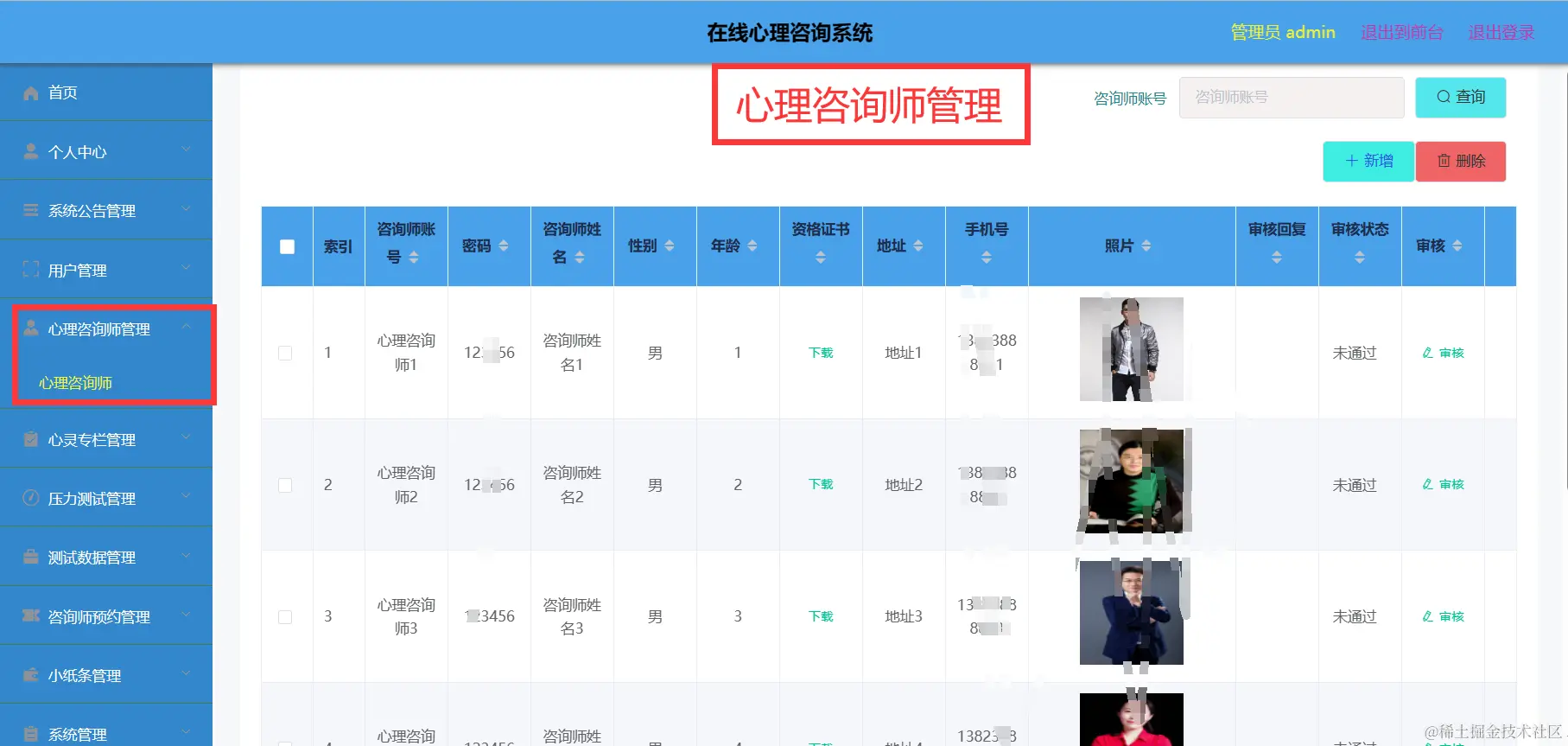Check the row 1 checkbox for 心理咨询师1
Screen dimensions: 1568x746
[285, 353]
